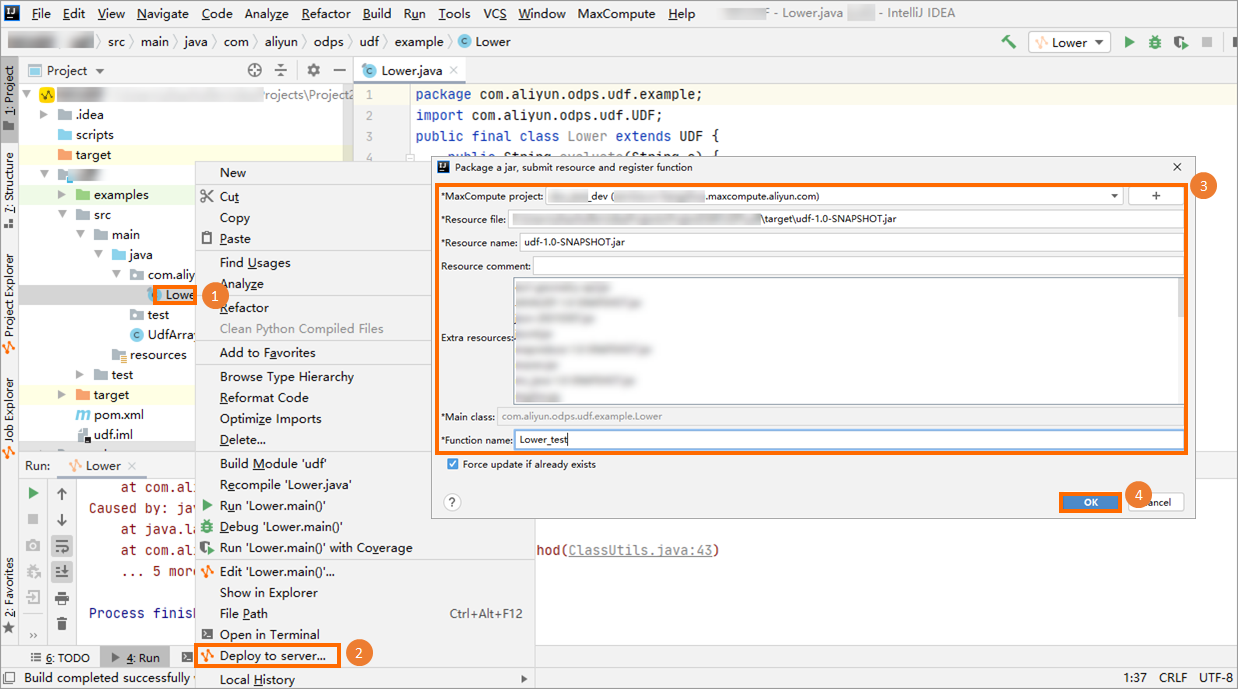Open Project panel gear settings
This screenshot has height=689, width=1238.
[313, 70]
